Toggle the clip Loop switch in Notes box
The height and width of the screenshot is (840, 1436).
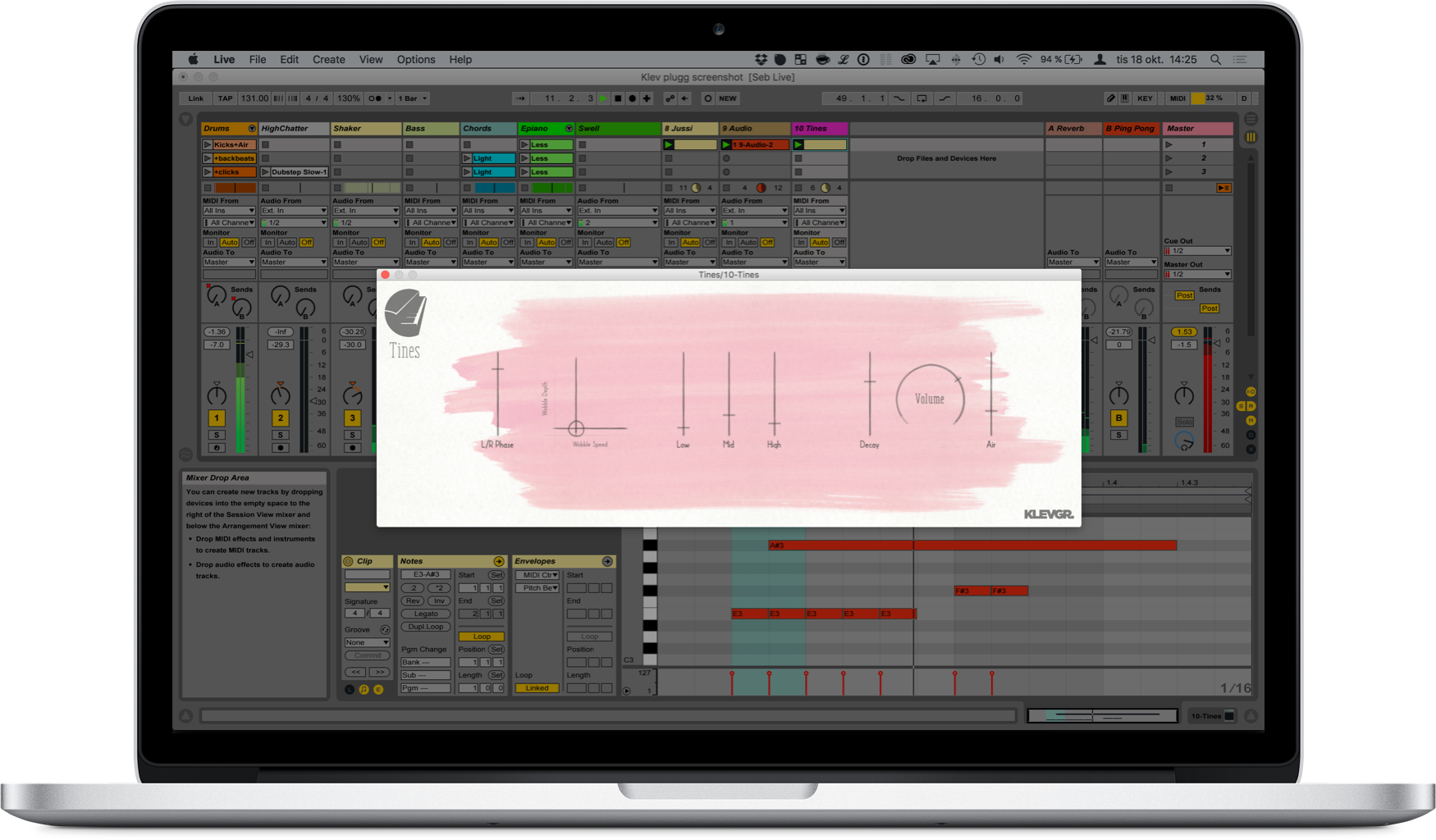point(482,637)
